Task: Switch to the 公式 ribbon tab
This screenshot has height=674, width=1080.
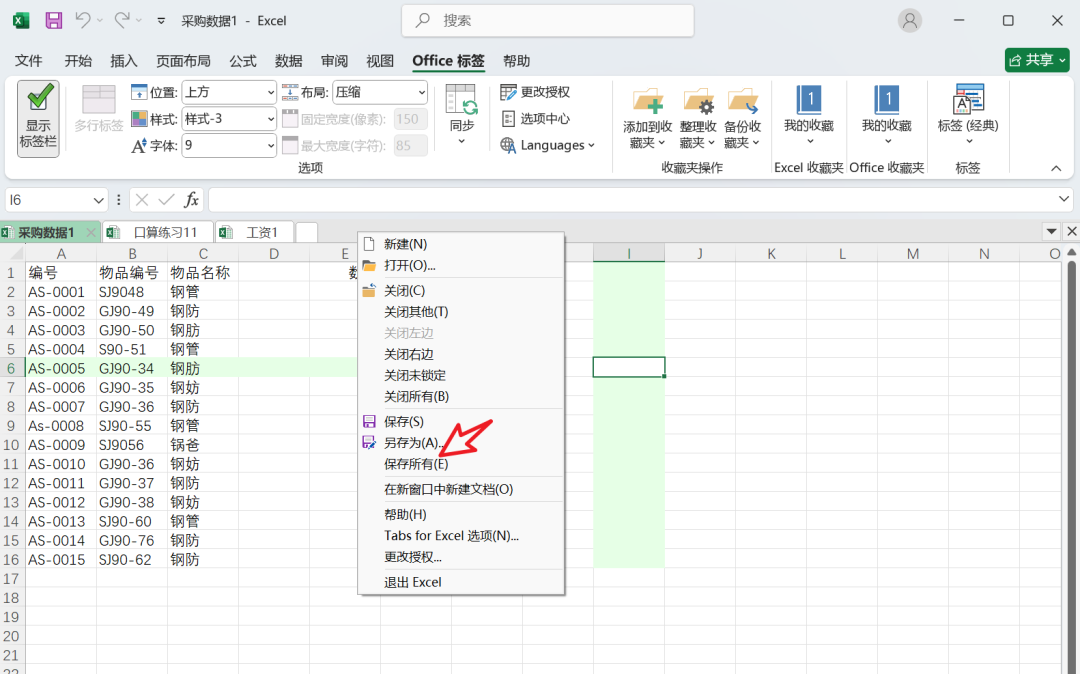Action: pyautogui.click(x=243, y=61)
